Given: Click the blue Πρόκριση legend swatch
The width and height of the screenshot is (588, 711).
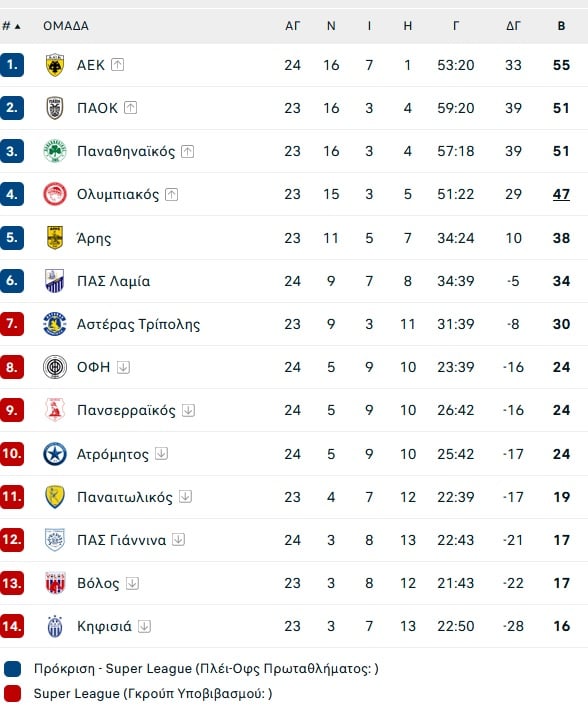Looking at the screenshot, I should tap(12, 669).
